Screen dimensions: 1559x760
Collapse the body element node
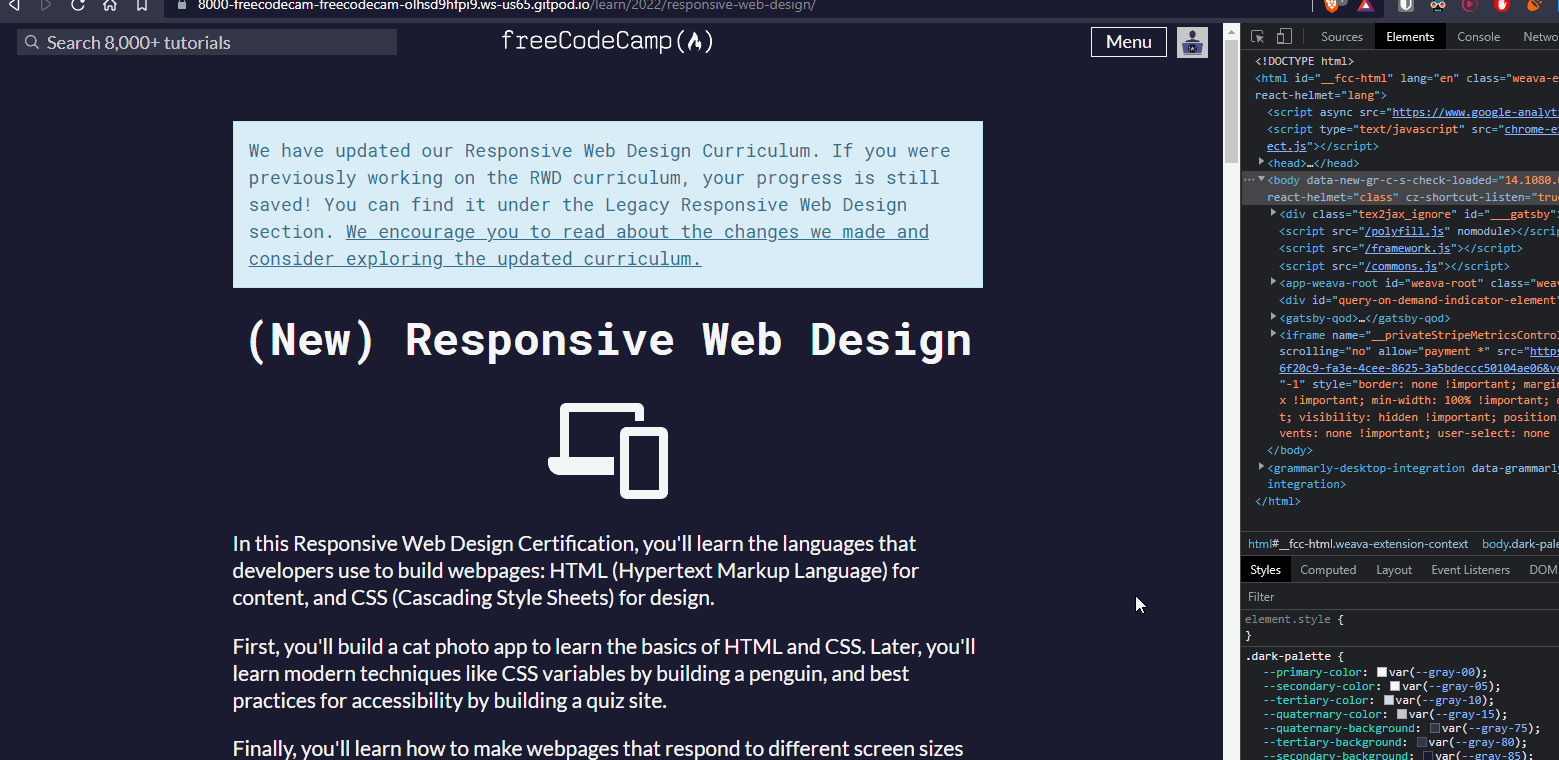pyautogui.click(x=1262, y=179)
